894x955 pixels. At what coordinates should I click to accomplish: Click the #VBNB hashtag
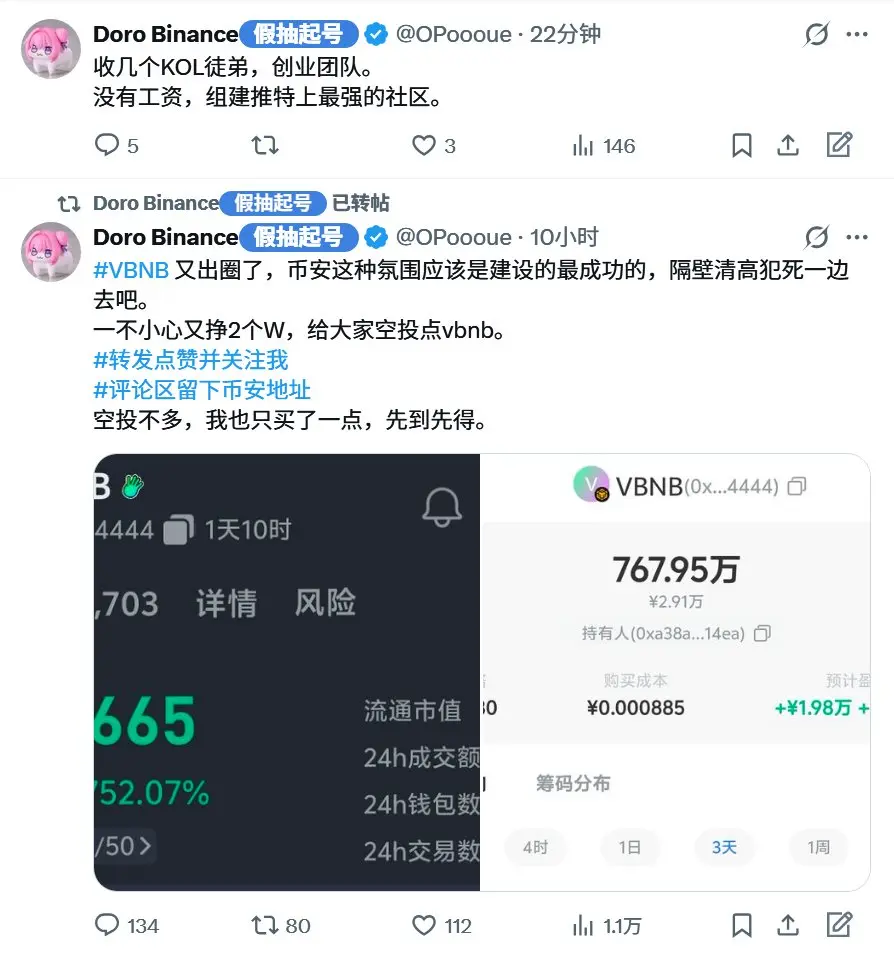click(x=131, y=270)
